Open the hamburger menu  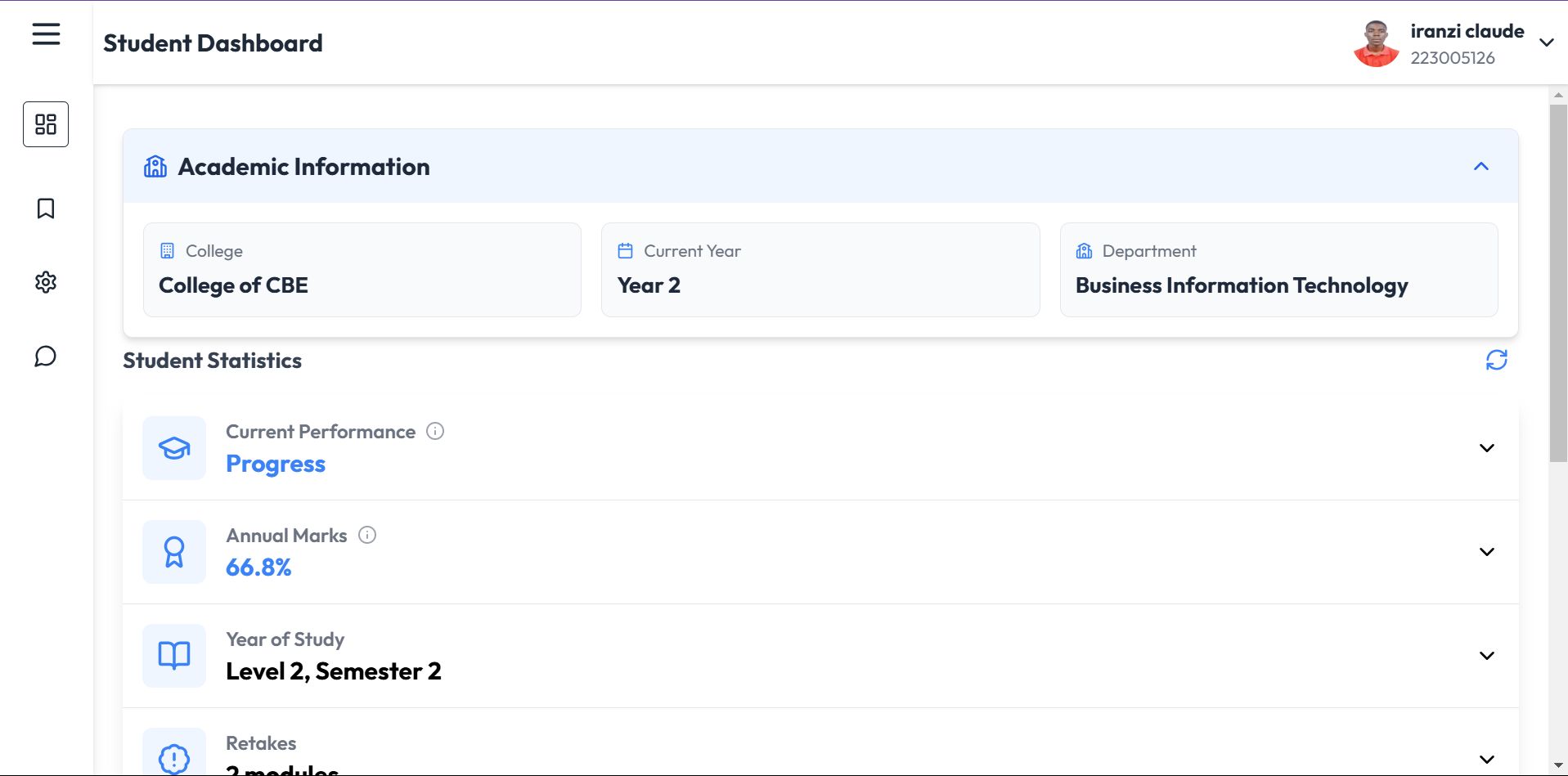point(46,34)
